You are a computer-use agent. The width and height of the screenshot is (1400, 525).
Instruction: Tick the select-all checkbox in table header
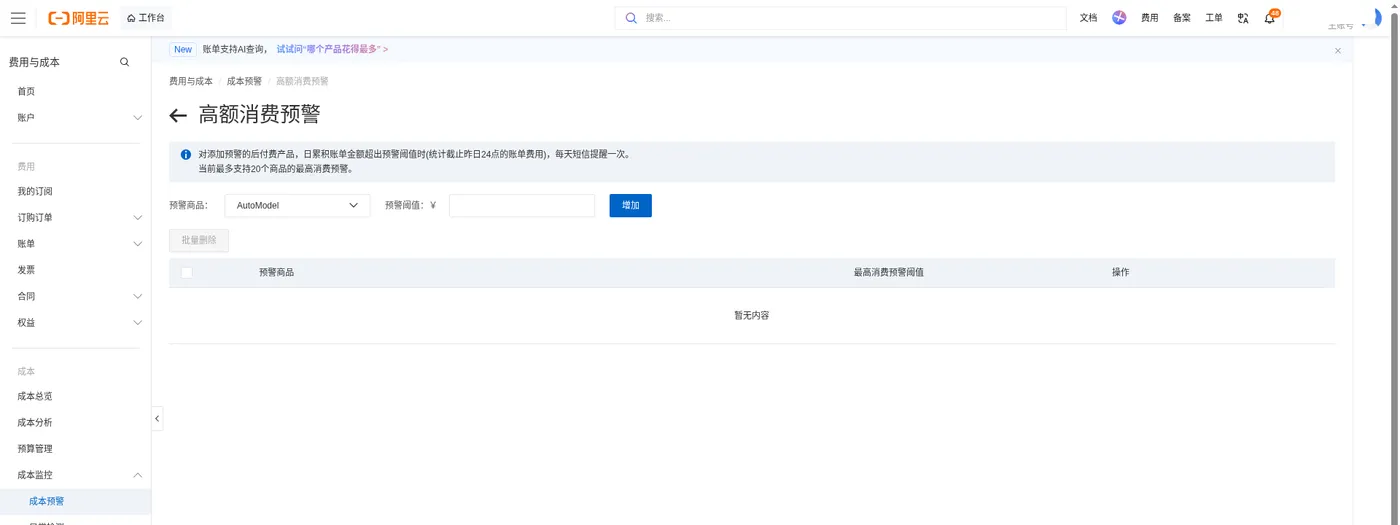click(186, 272)
